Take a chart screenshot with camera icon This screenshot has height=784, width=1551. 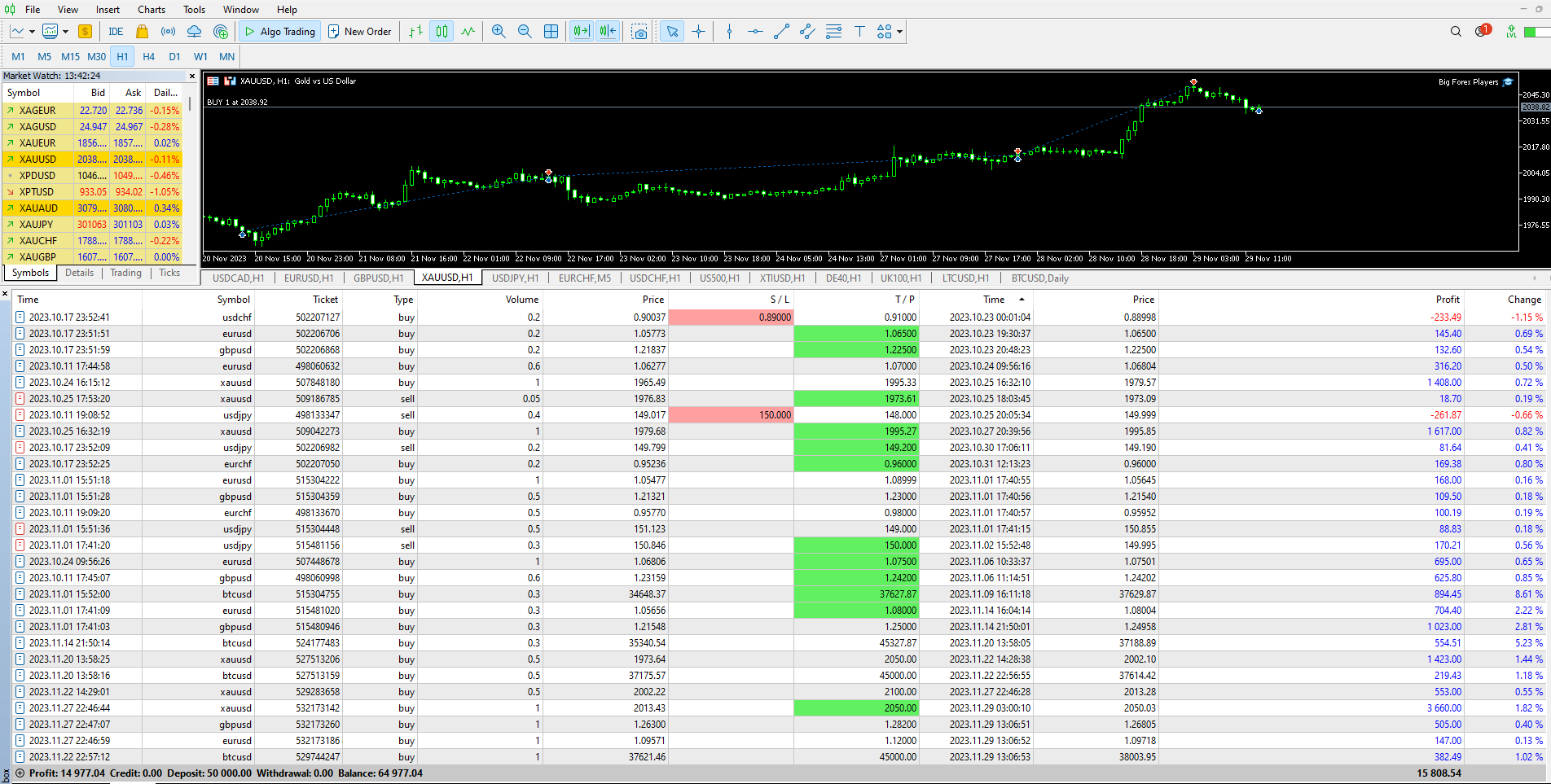click(x=640, y=32)
